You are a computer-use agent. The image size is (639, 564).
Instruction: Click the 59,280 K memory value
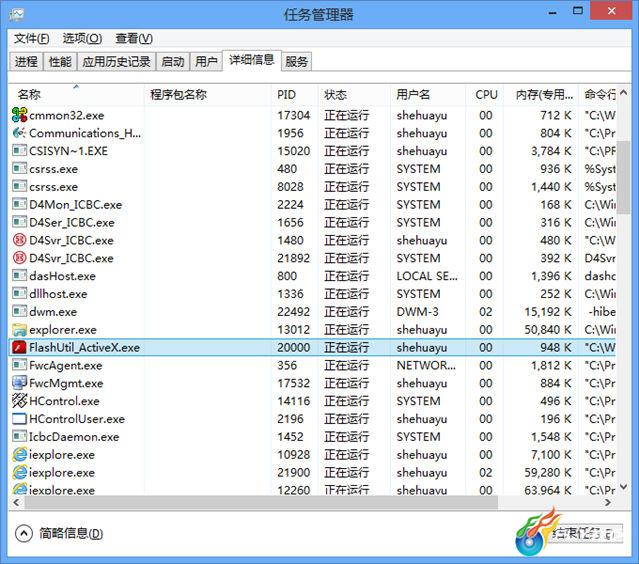(x=548, y=472)
